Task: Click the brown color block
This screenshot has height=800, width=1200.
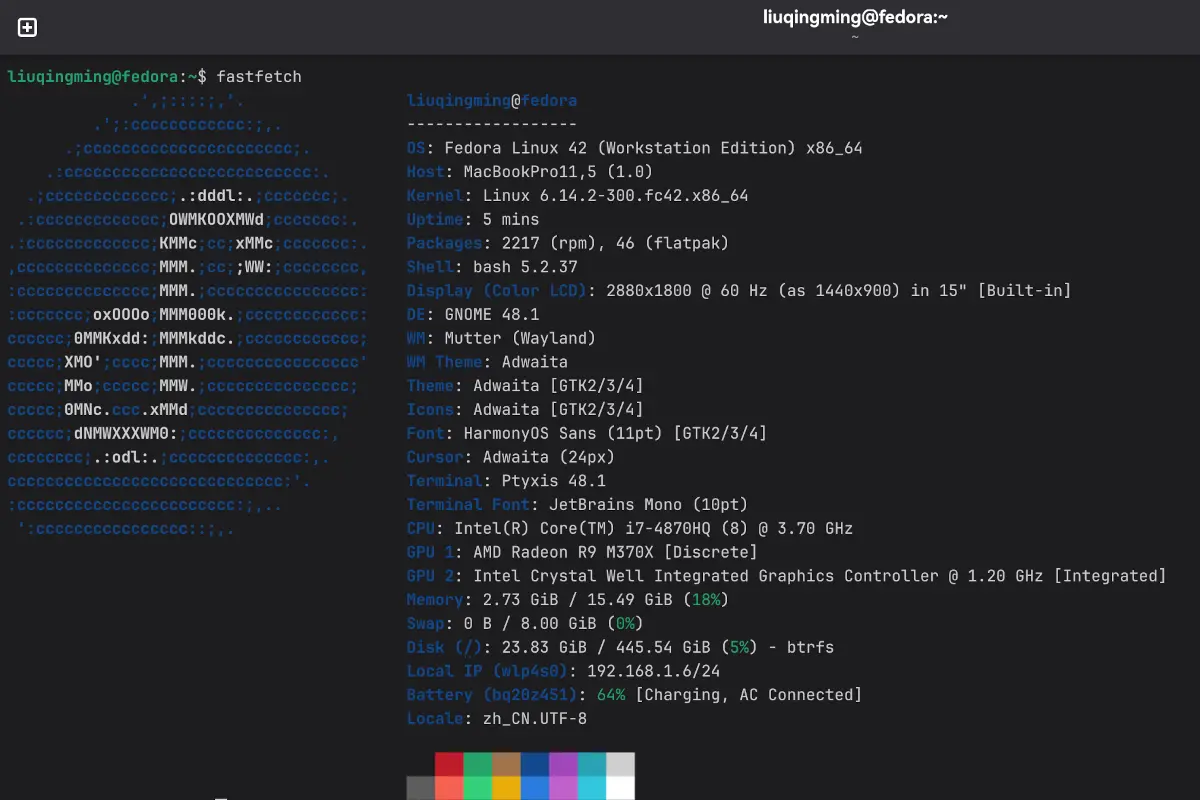Action: [x=506, y=764]
